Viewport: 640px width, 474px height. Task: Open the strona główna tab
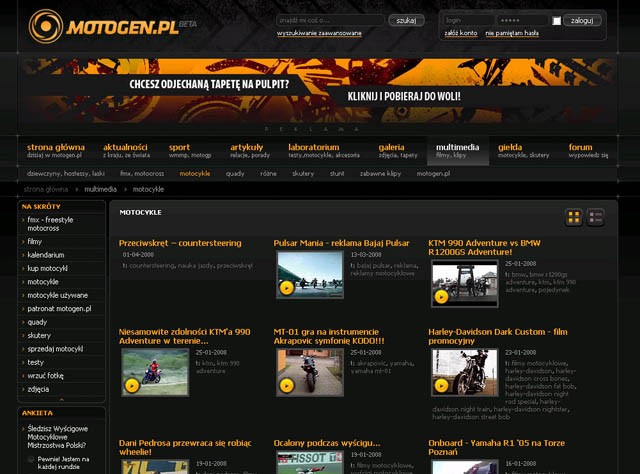pyautogui.click(x=56, y=151)
